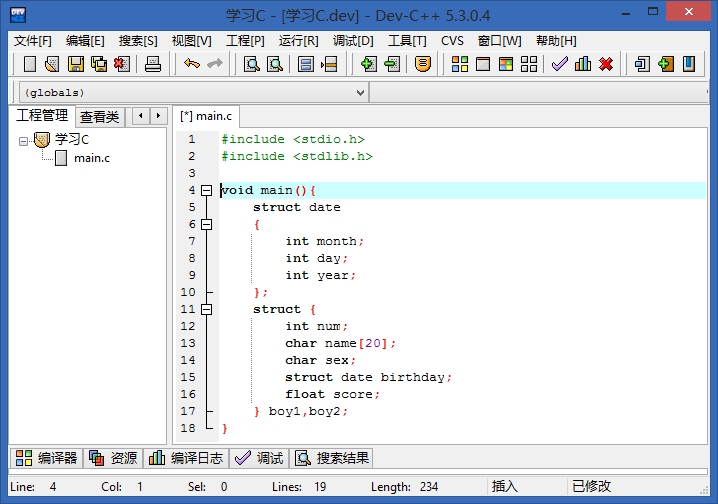Open the 编译器 bottom tab
The height and width of the screenshot is (504, 718).
pos(46,458)
